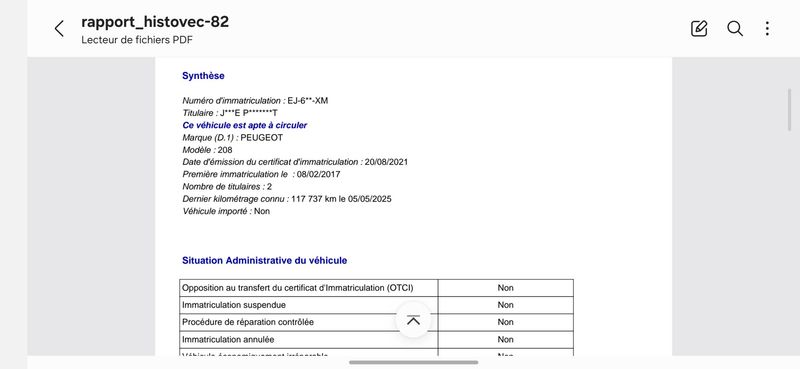The image size is (800, 369).
Task: Click the rapport_histovec-82 file title
Action: tap(155, 22)
